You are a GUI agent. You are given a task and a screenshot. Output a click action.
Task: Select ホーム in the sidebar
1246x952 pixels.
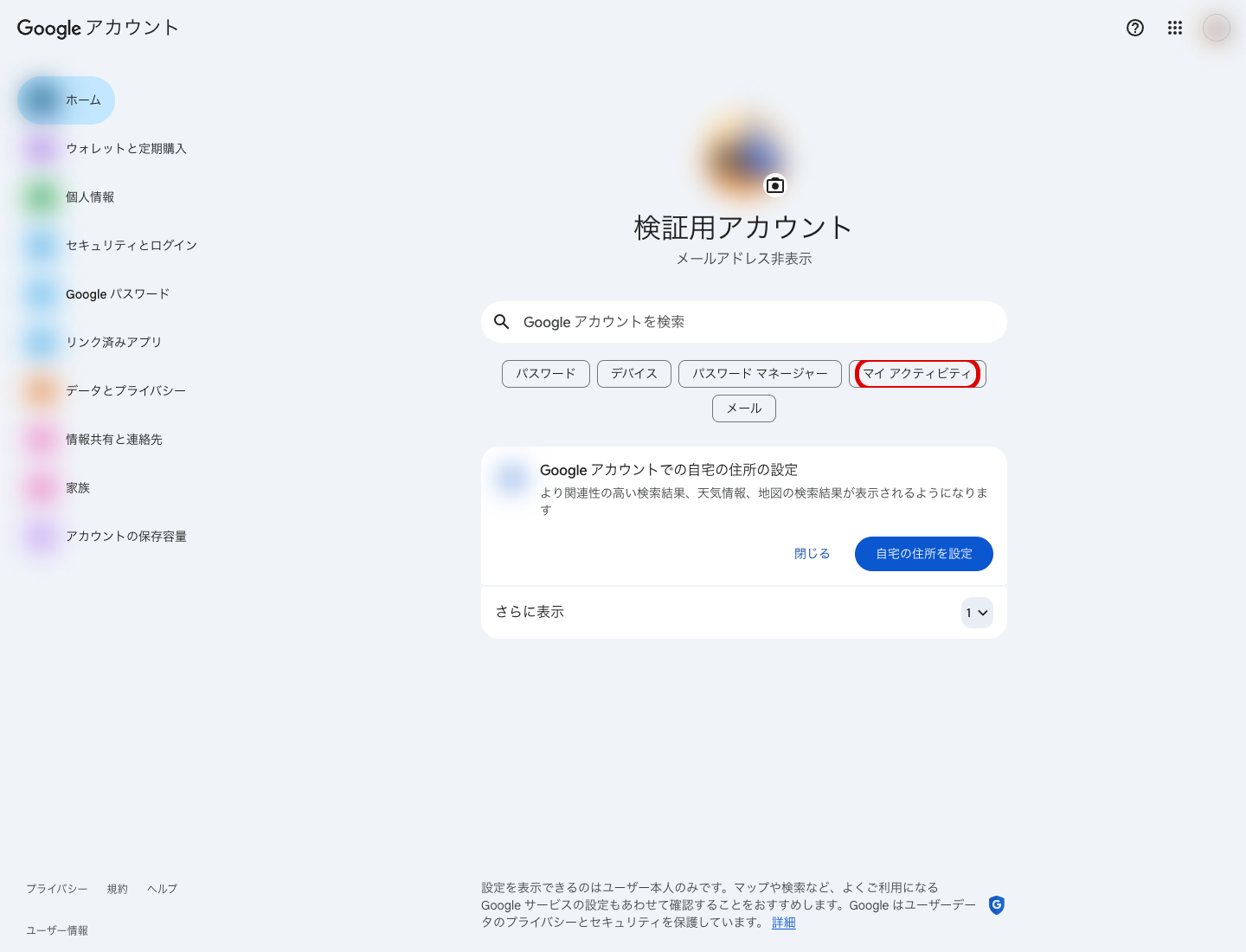[x=66, y=100]
